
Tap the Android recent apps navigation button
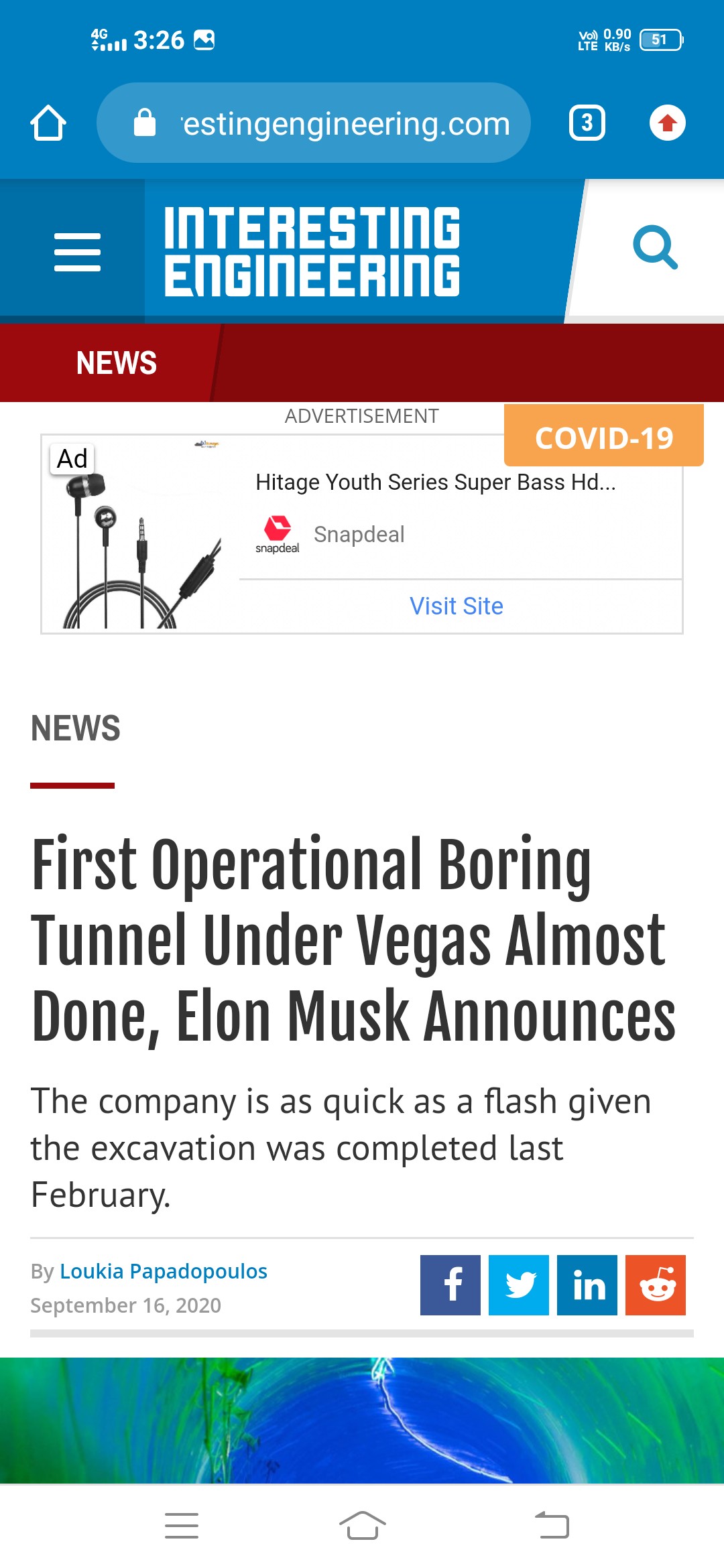[x=182, y=1526]
